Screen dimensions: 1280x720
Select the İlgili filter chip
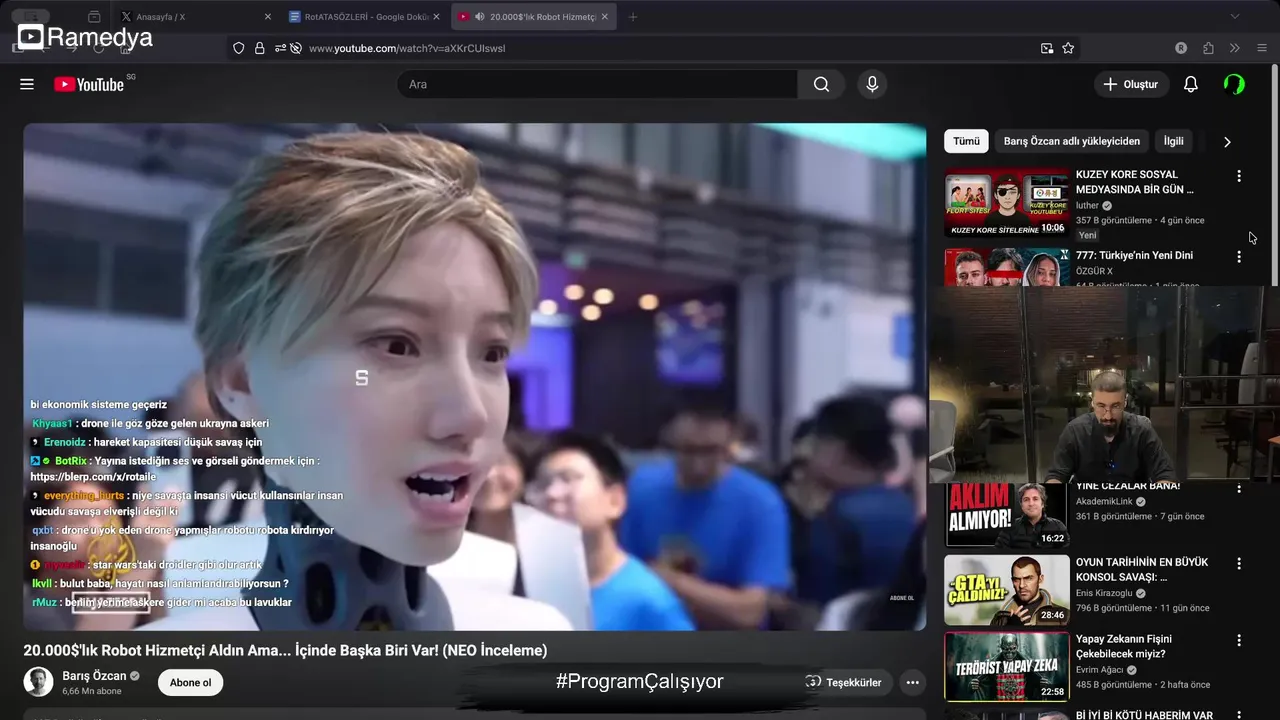(x=1173, y=141)
